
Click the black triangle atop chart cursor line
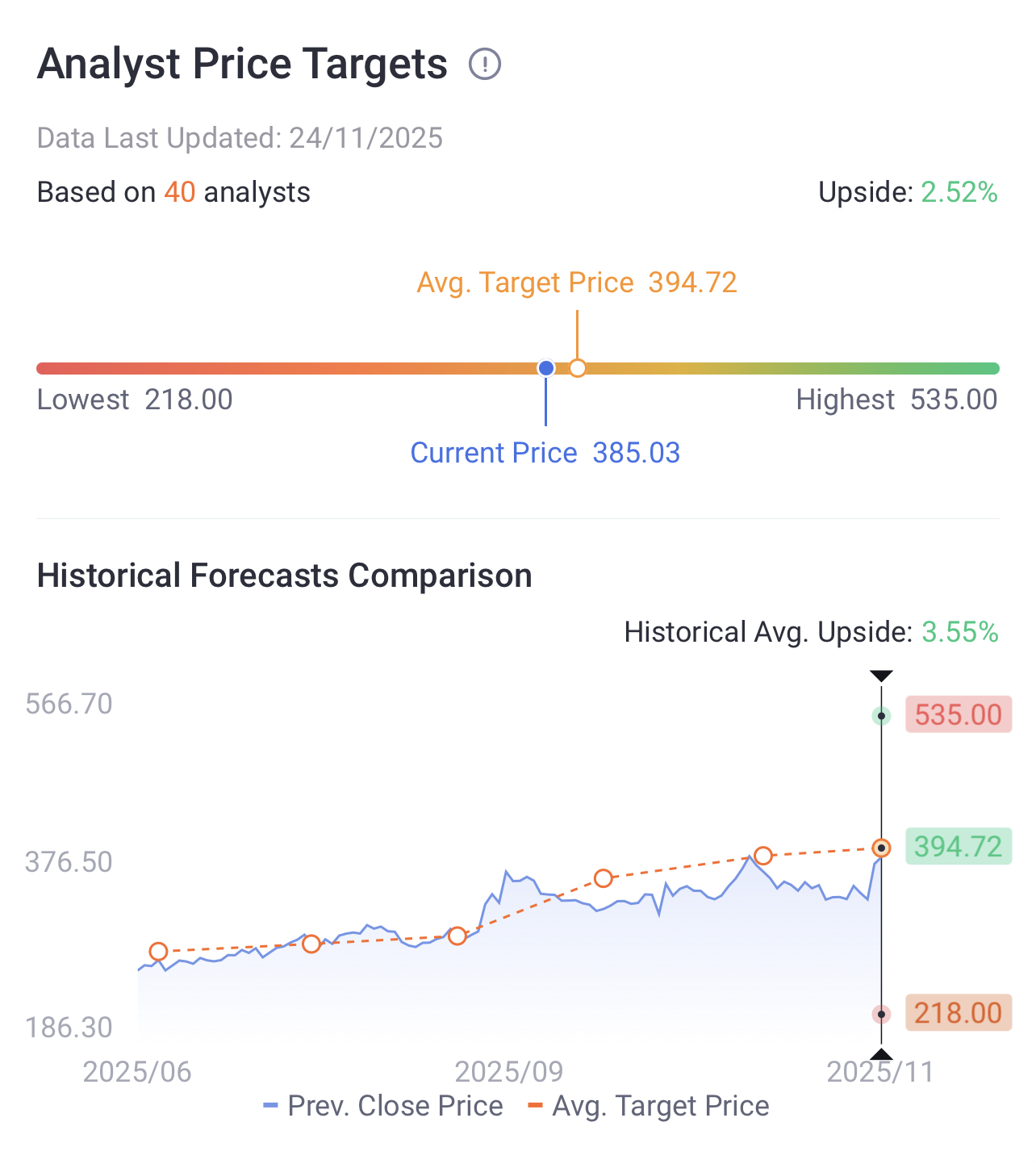pyautogui.click(x=881, y=676)
